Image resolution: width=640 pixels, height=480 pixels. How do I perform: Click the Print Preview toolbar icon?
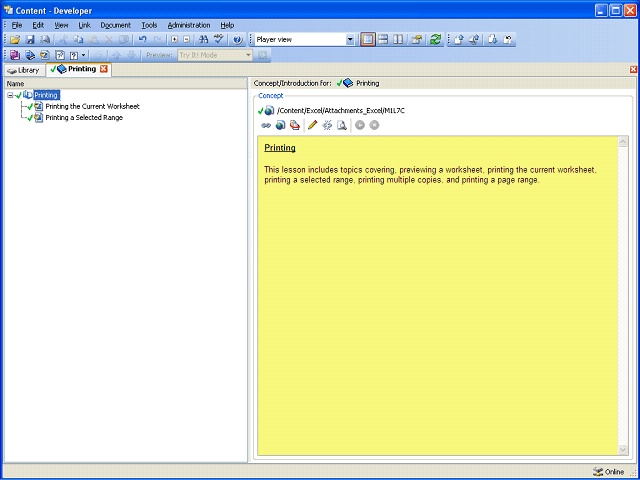[45, 40]
